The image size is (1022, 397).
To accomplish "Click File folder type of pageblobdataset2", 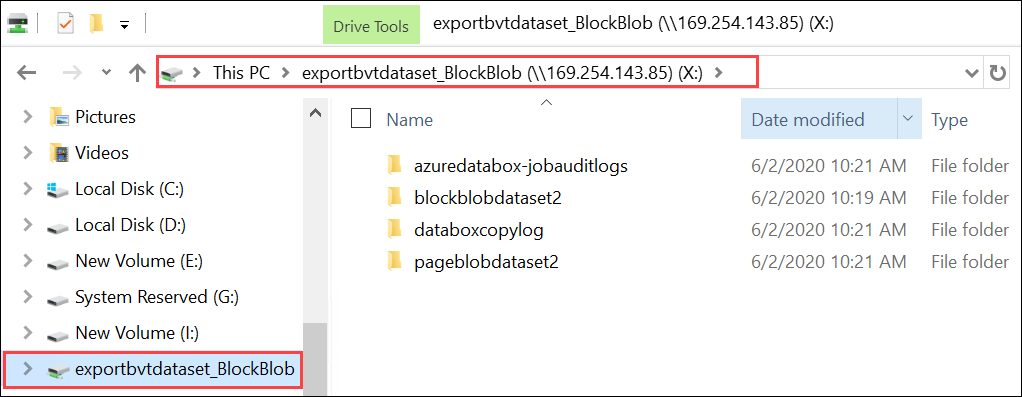I will tap(970, 262).
